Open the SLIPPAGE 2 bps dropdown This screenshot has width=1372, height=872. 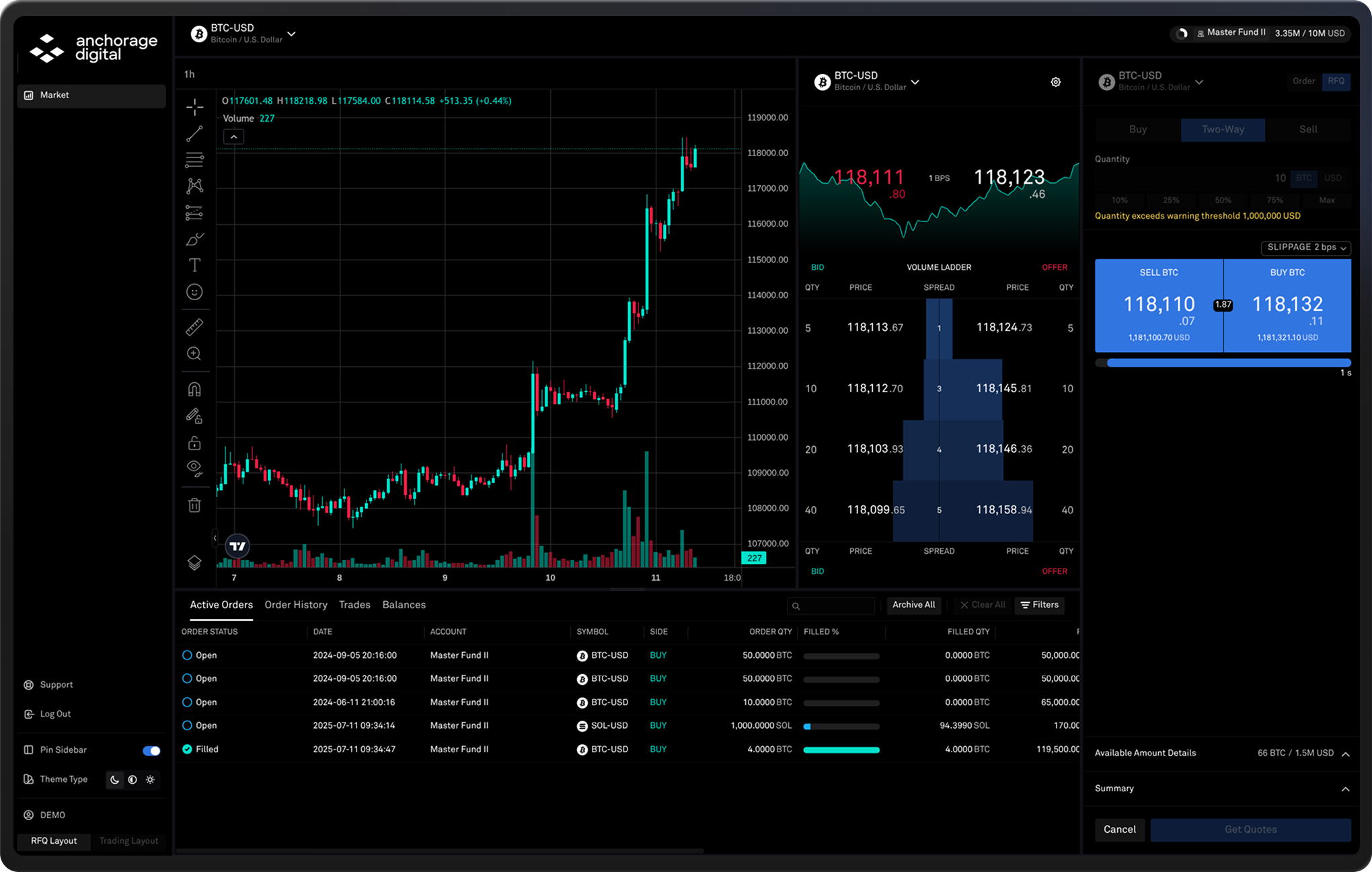[1305, 248]
